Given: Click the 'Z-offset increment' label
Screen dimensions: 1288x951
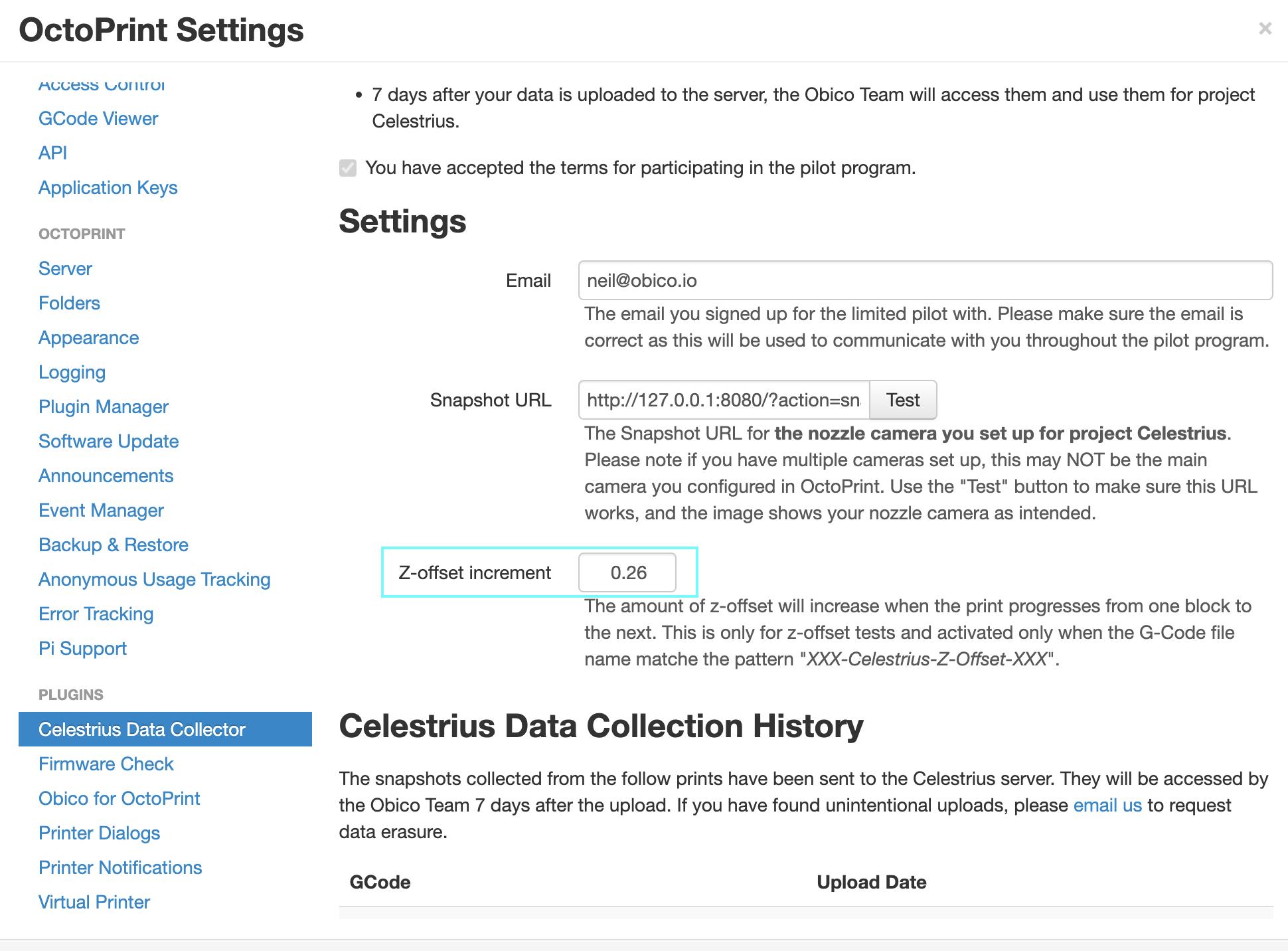Looking at the screenshot, I should 475,572.
